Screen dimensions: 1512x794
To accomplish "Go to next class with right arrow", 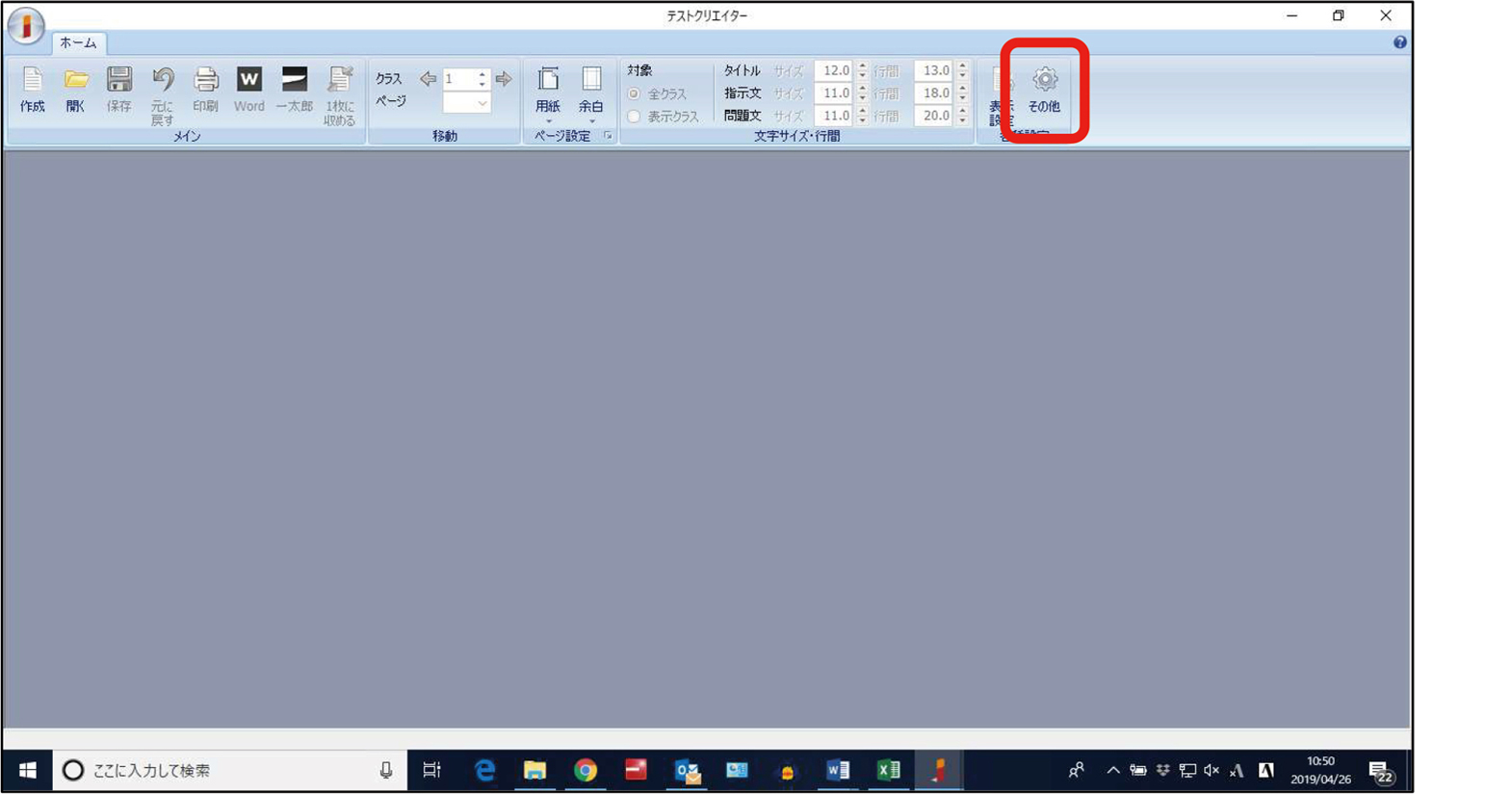I will point(504,79).
